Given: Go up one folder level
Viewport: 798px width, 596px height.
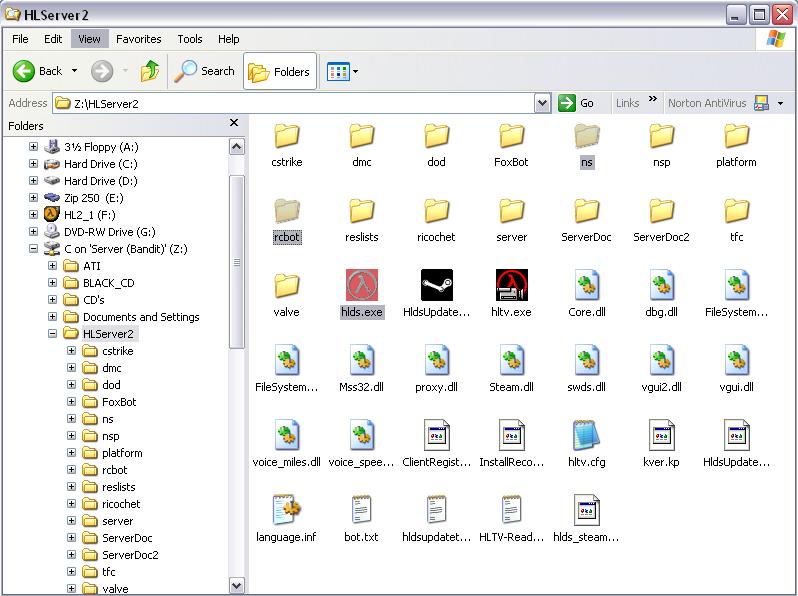Looking at the screenshot, I should point(150,71).
